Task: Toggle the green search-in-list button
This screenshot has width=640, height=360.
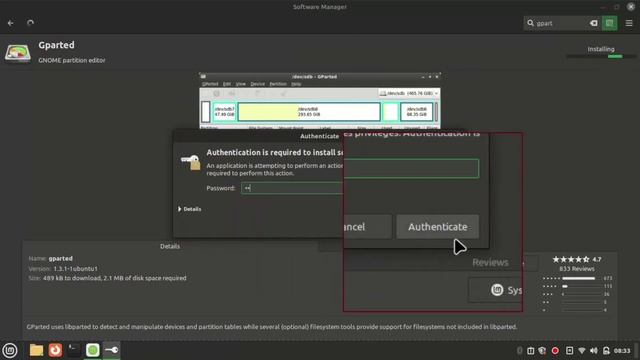Action: click(609, 23)
